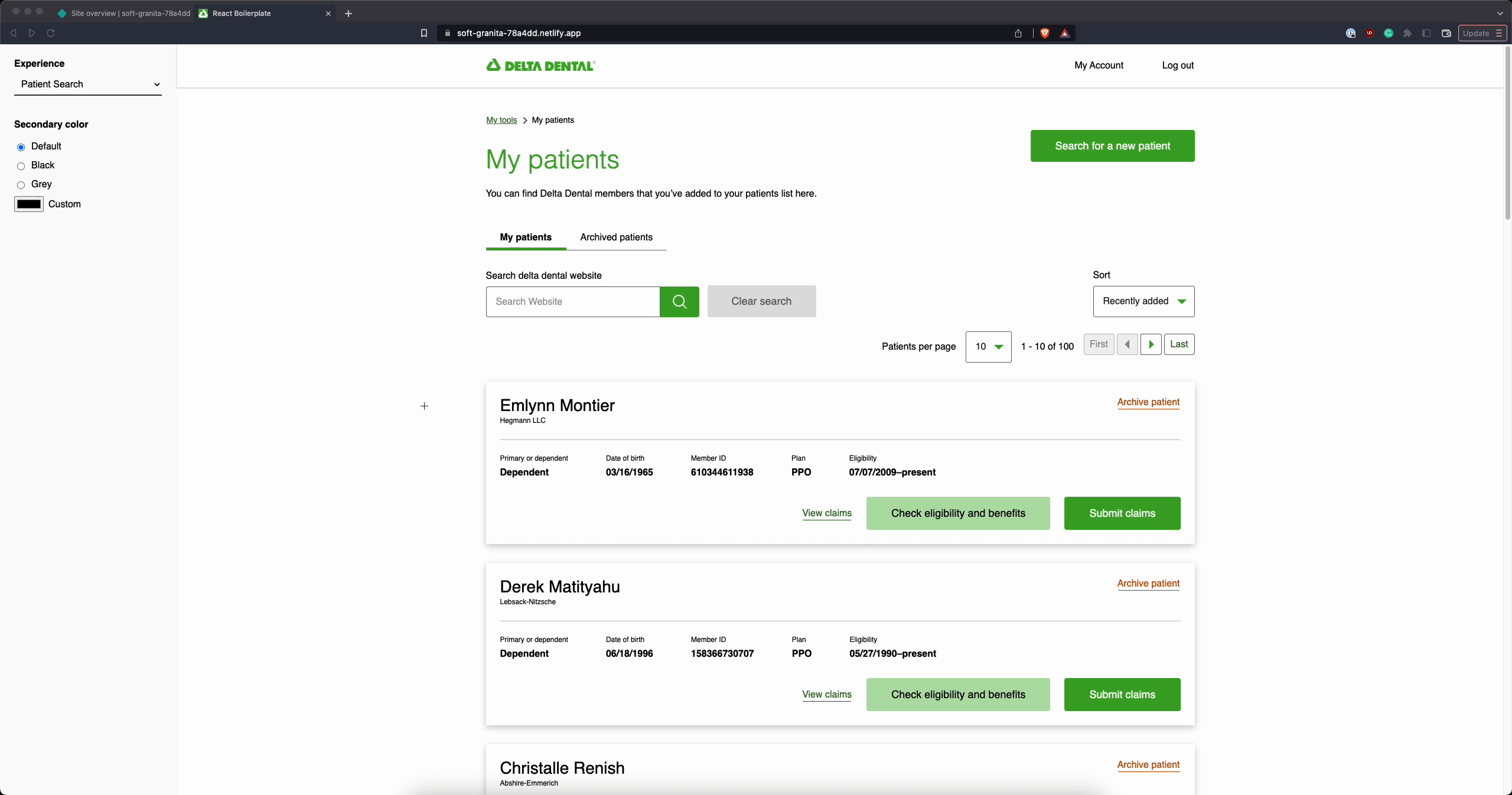Open the Custom color swatch picker
This screenshot has height=795, width=1512.
(x=29, y=204)
